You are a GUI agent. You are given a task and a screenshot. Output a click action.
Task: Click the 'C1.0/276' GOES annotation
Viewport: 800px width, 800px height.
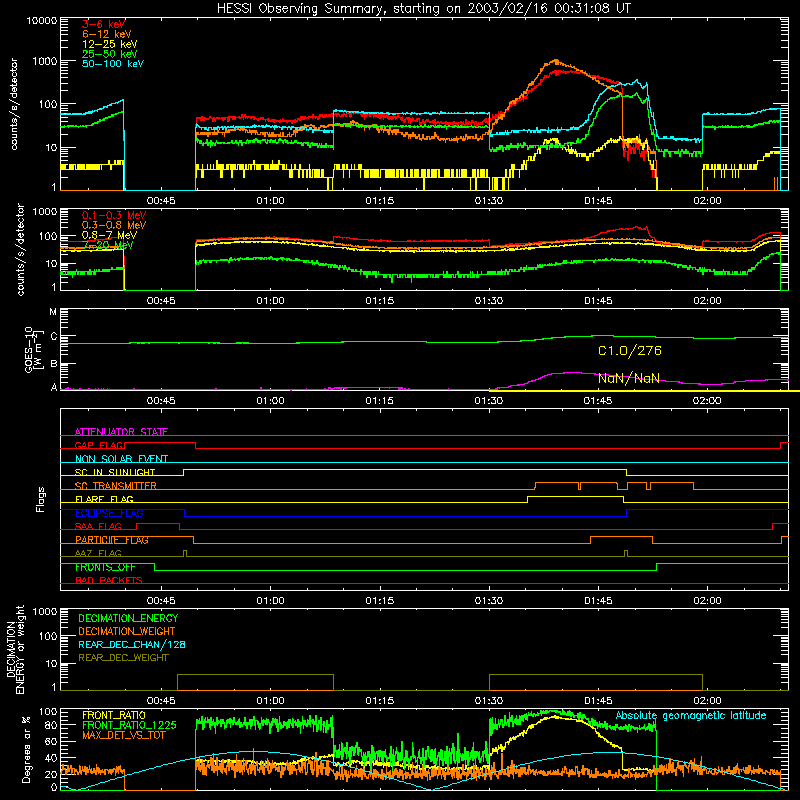(630, 351)
